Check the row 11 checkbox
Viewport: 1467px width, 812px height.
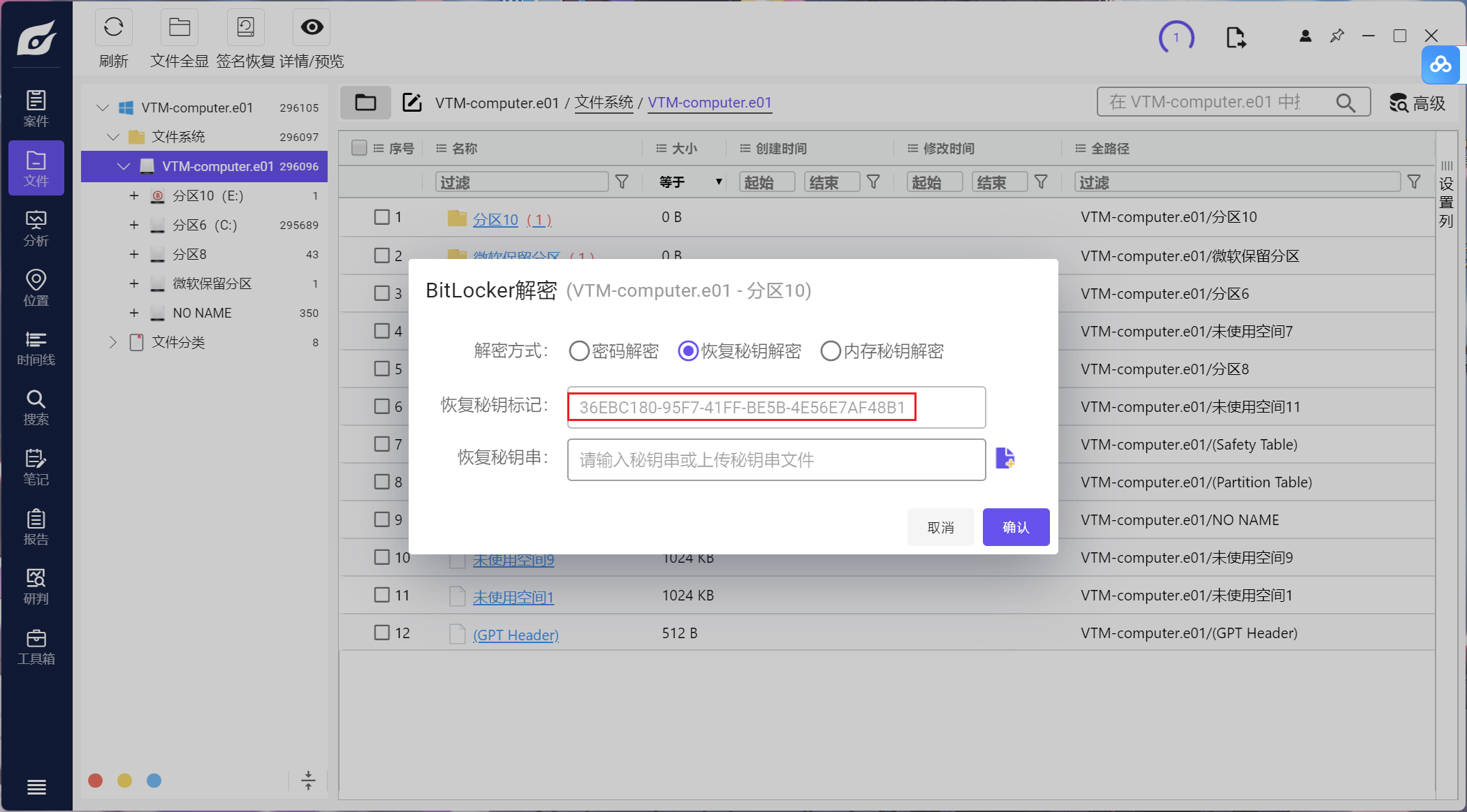[x=381, y=595]
